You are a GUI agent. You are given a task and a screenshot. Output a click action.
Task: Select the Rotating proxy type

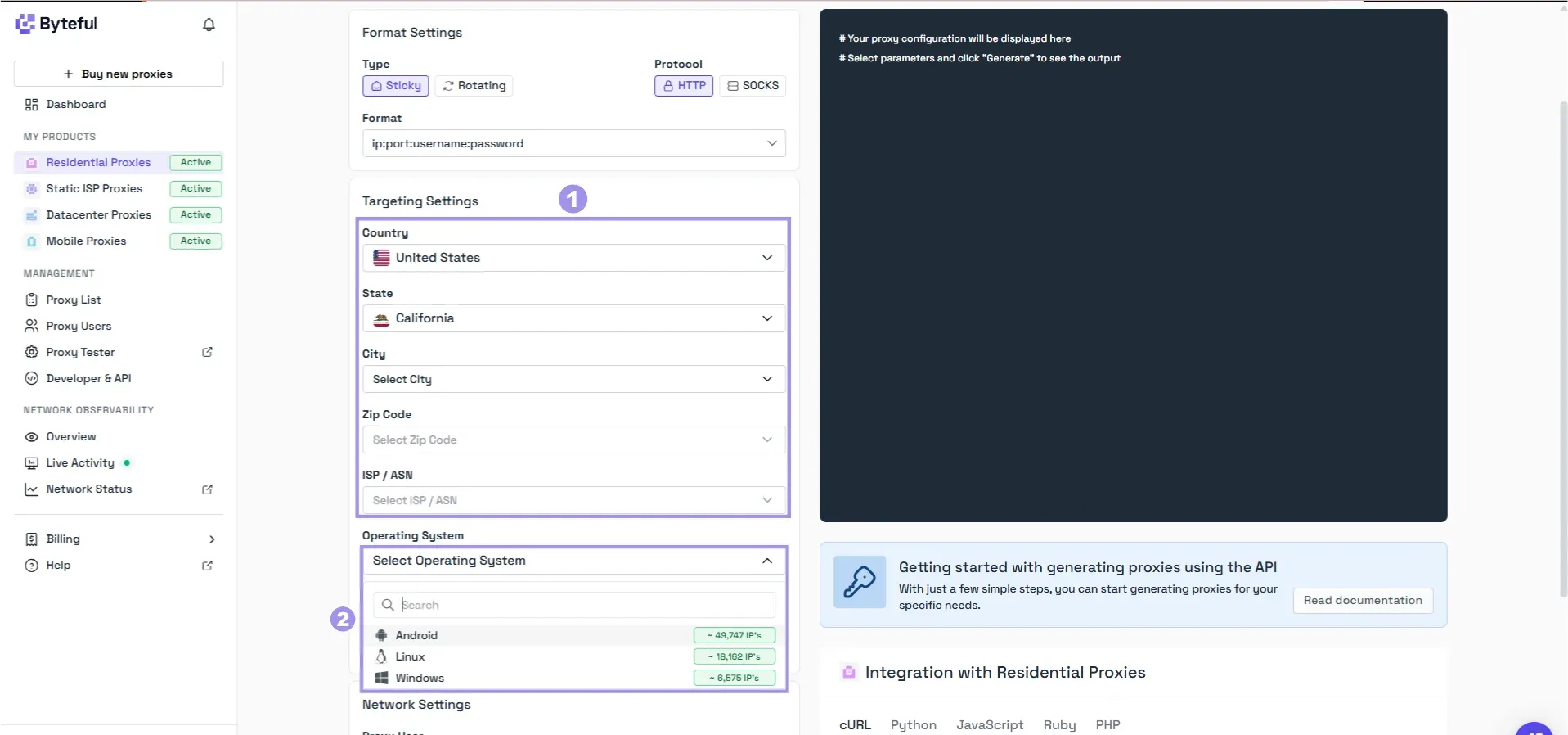[x=474, y=86]
